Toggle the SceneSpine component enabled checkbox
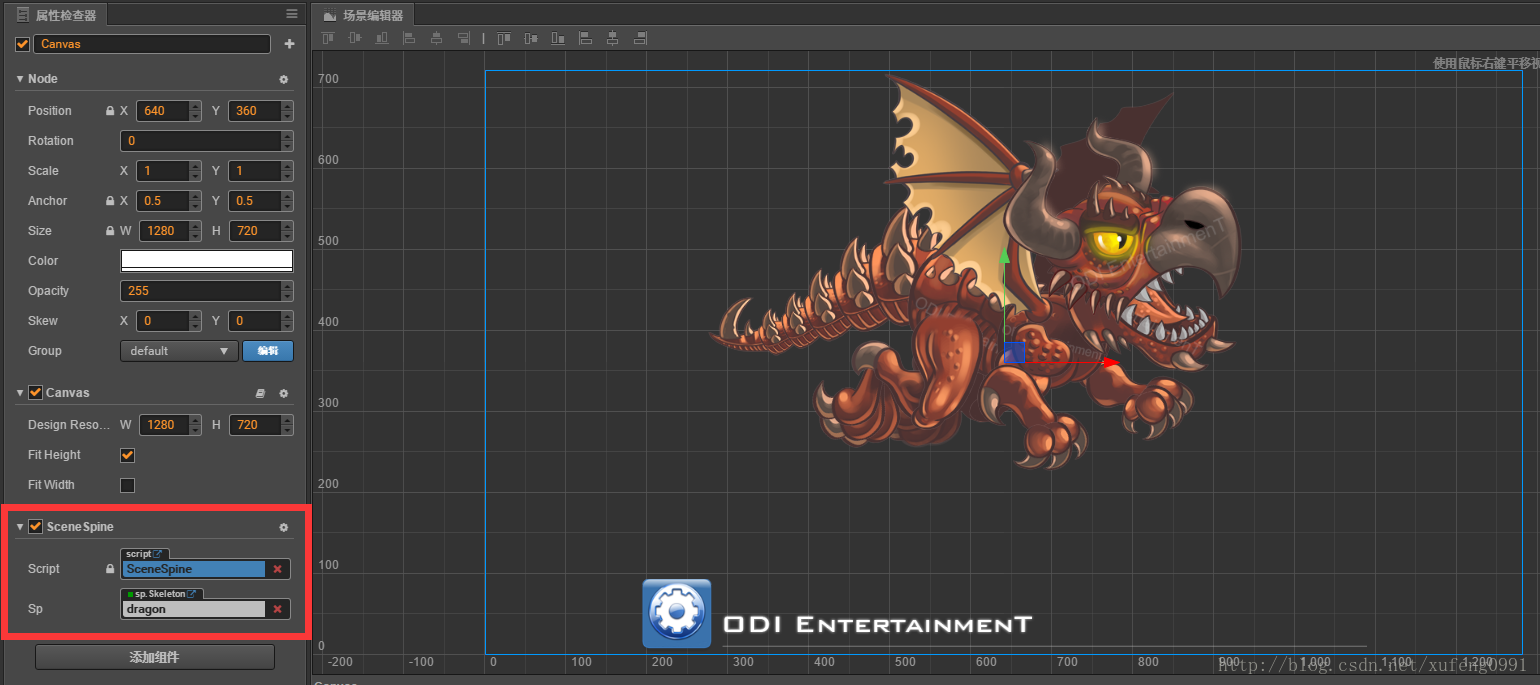This screenshot has height=685, width=1540. pyautogui.click(x=35, y=527)
